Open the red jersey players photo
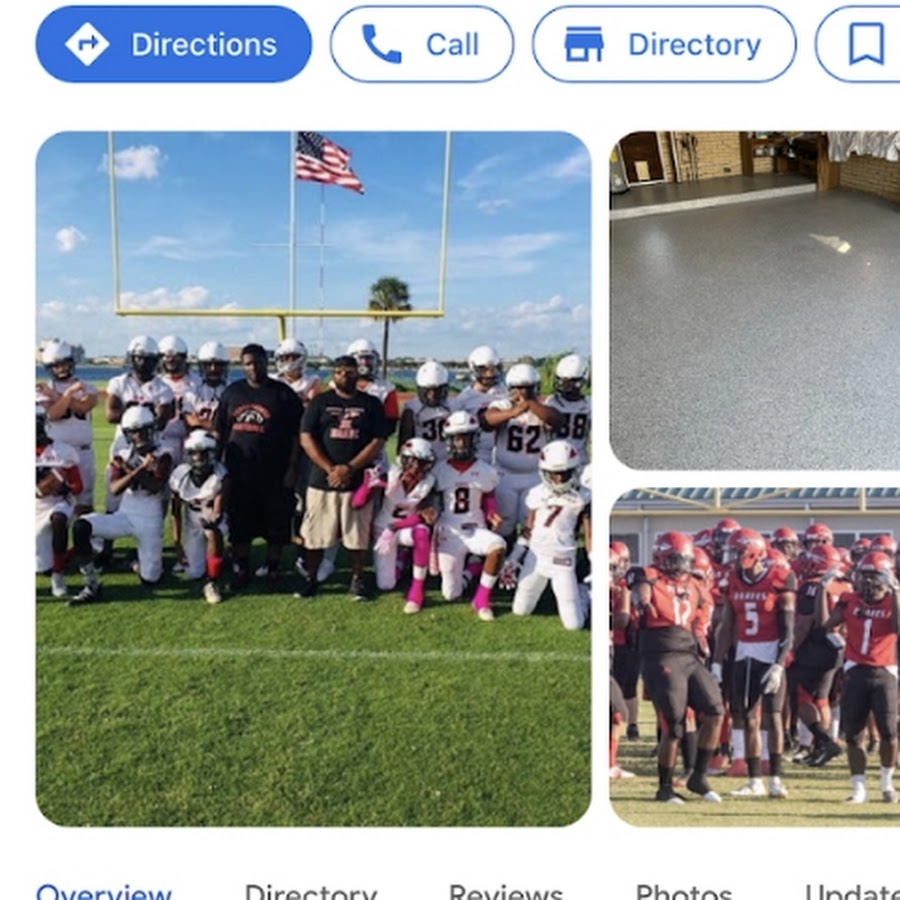The width and height of the screenshot is (900, 900). click(x=755, y=657)
